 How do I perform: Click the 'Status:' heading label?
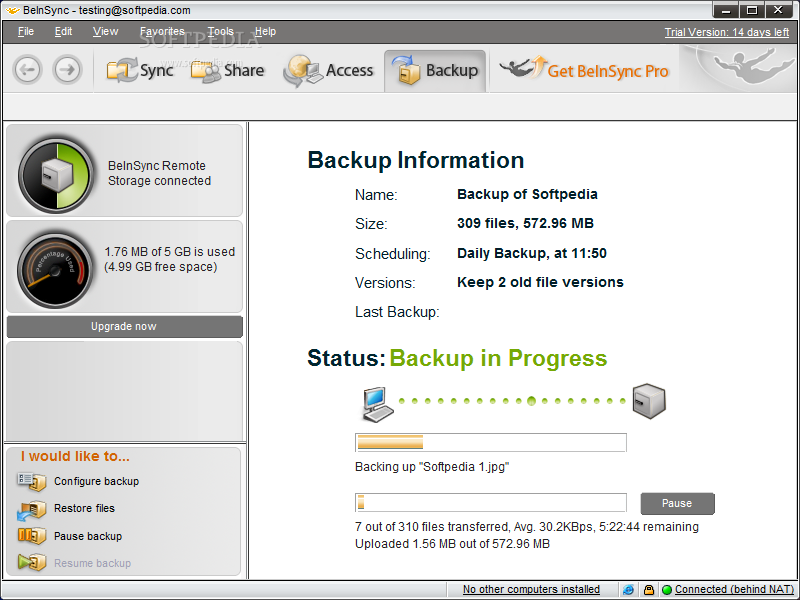pyautogui.click(x=346, y=358)
